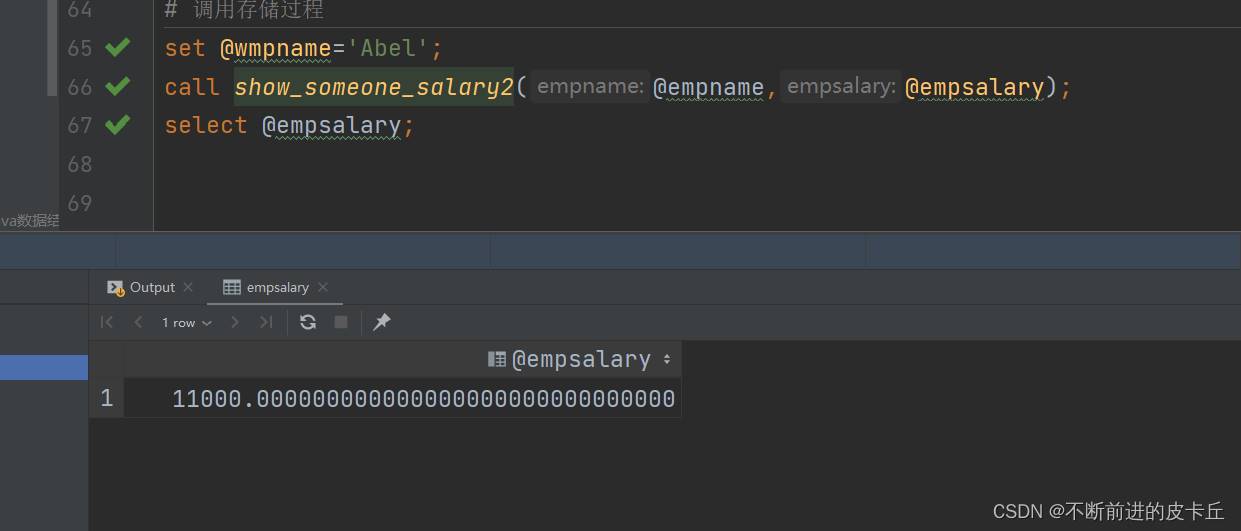The image size is (1241, 531).
Task: Jump to last page of results
Action: (x=265, y=322)
